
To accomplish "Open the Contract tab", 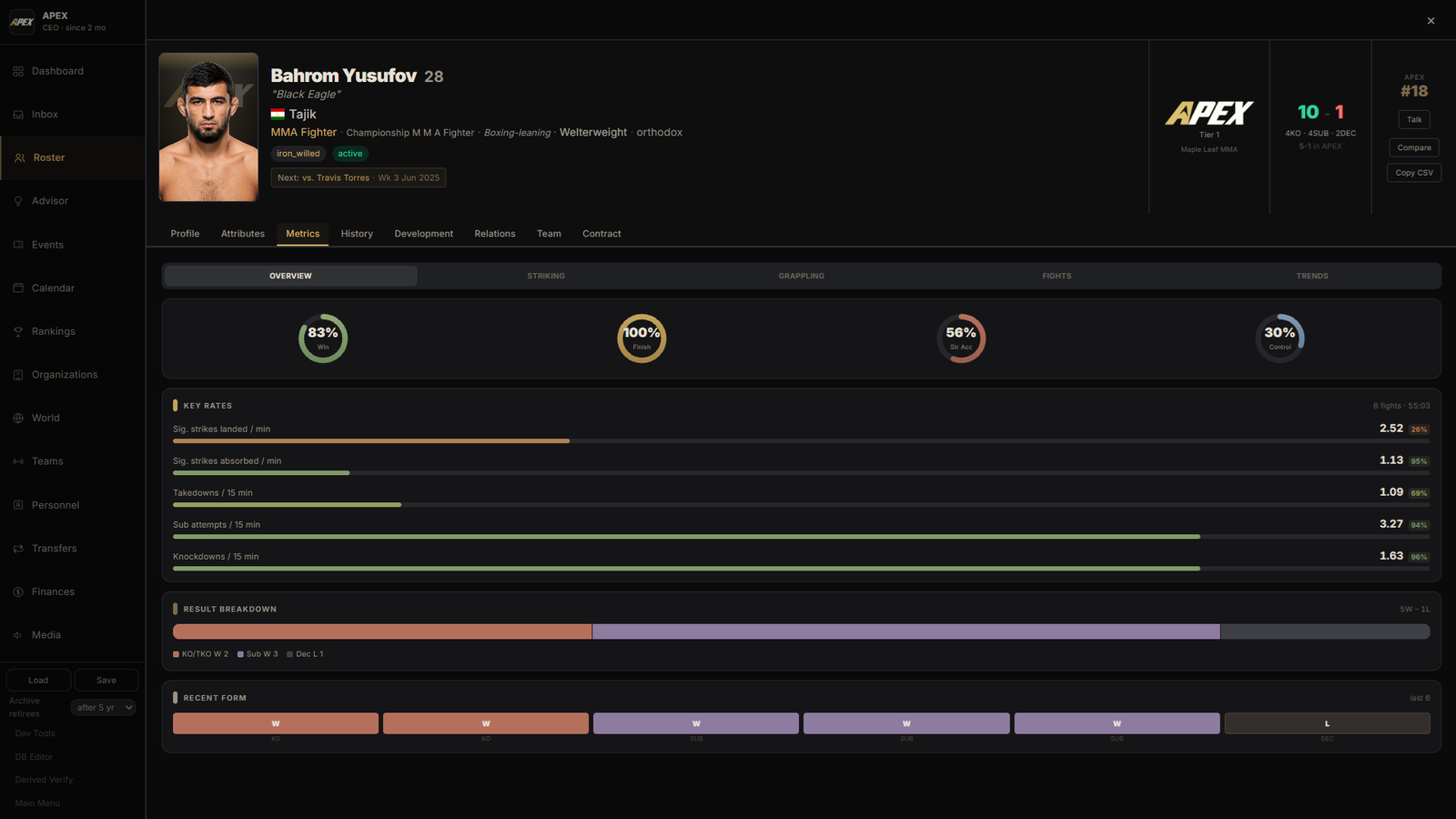I will (x=602, y=234).
